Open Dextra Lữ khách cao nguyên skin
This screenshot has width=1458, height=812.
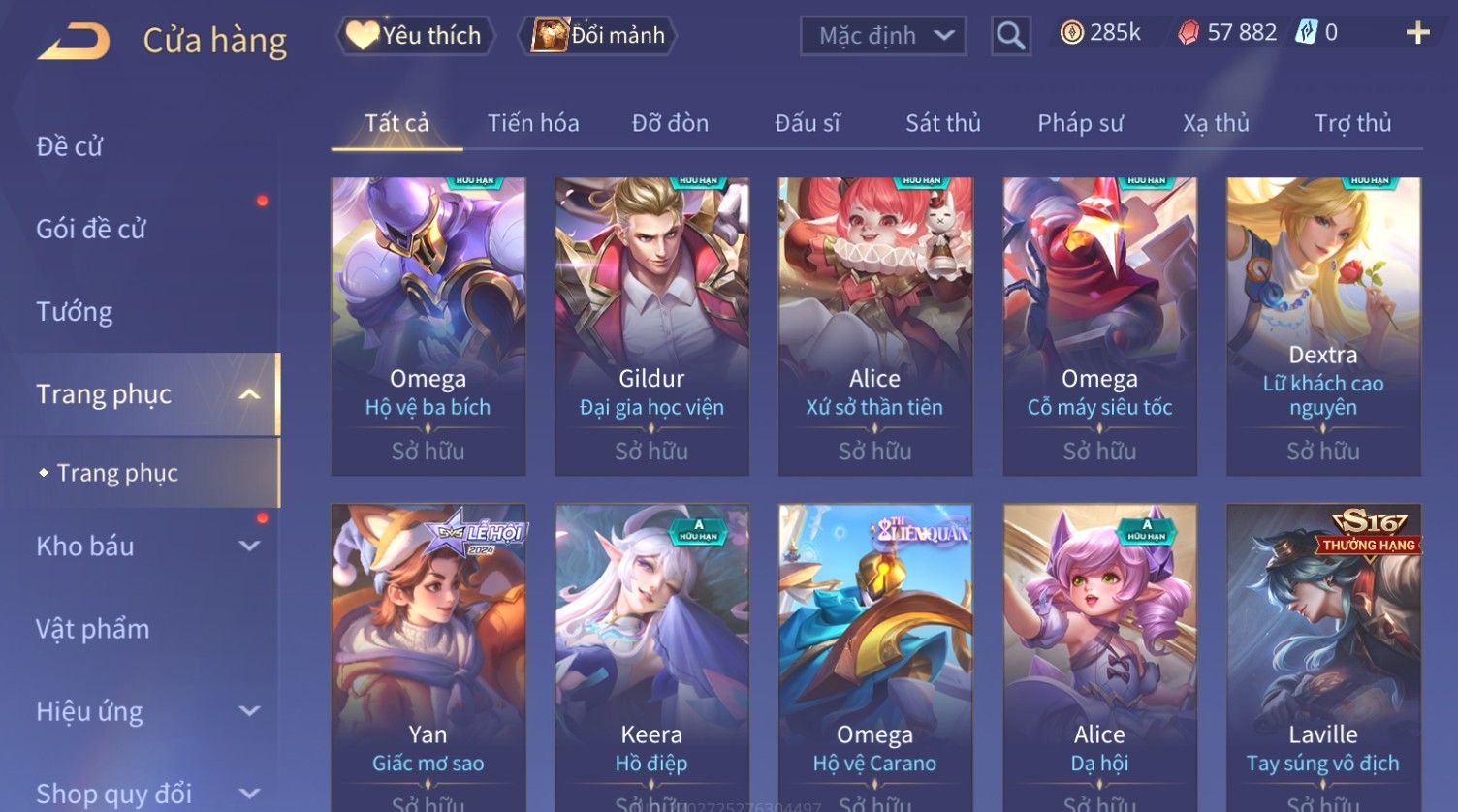click(x=1323, y=327)
